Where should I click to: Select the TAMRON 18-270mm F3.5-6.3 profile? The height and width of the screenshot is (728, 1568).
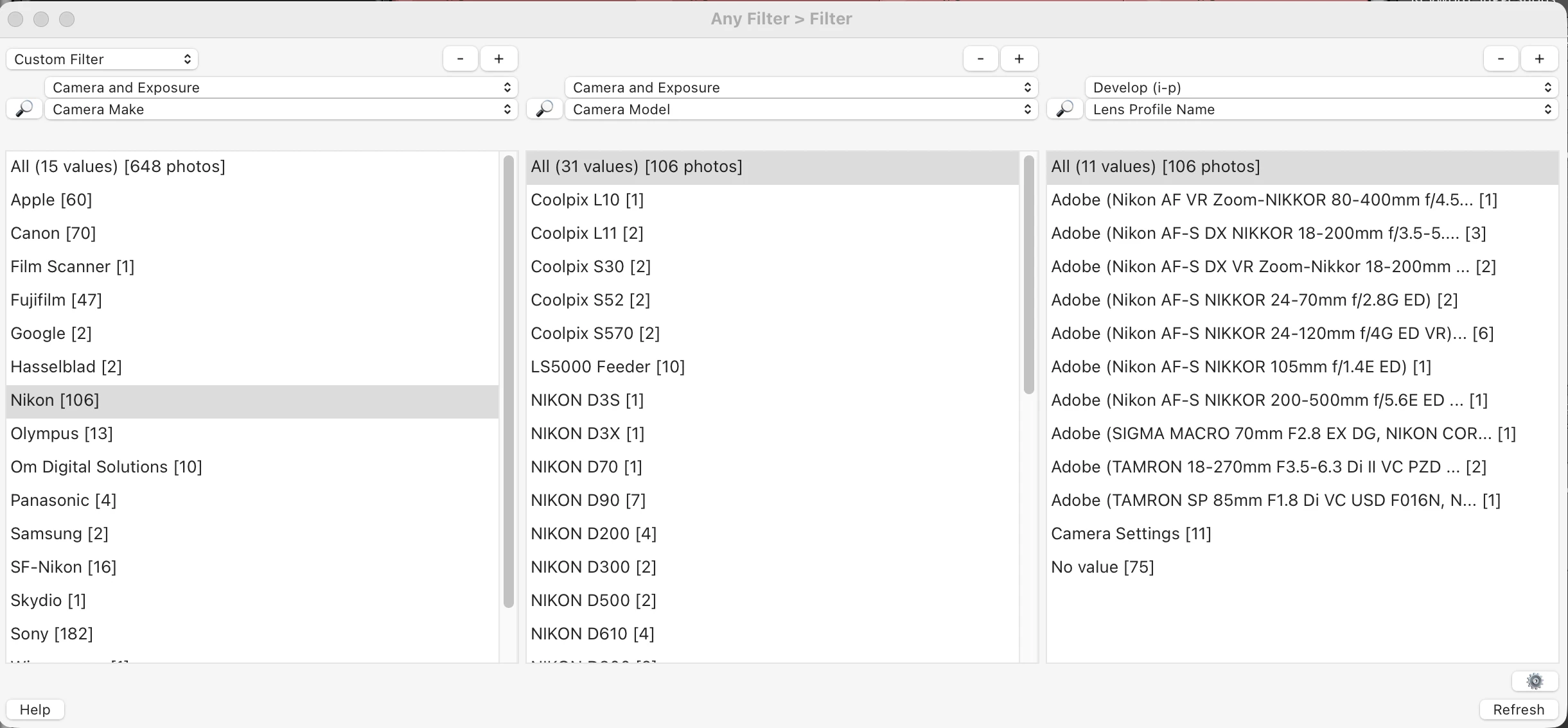[1303, 467]
